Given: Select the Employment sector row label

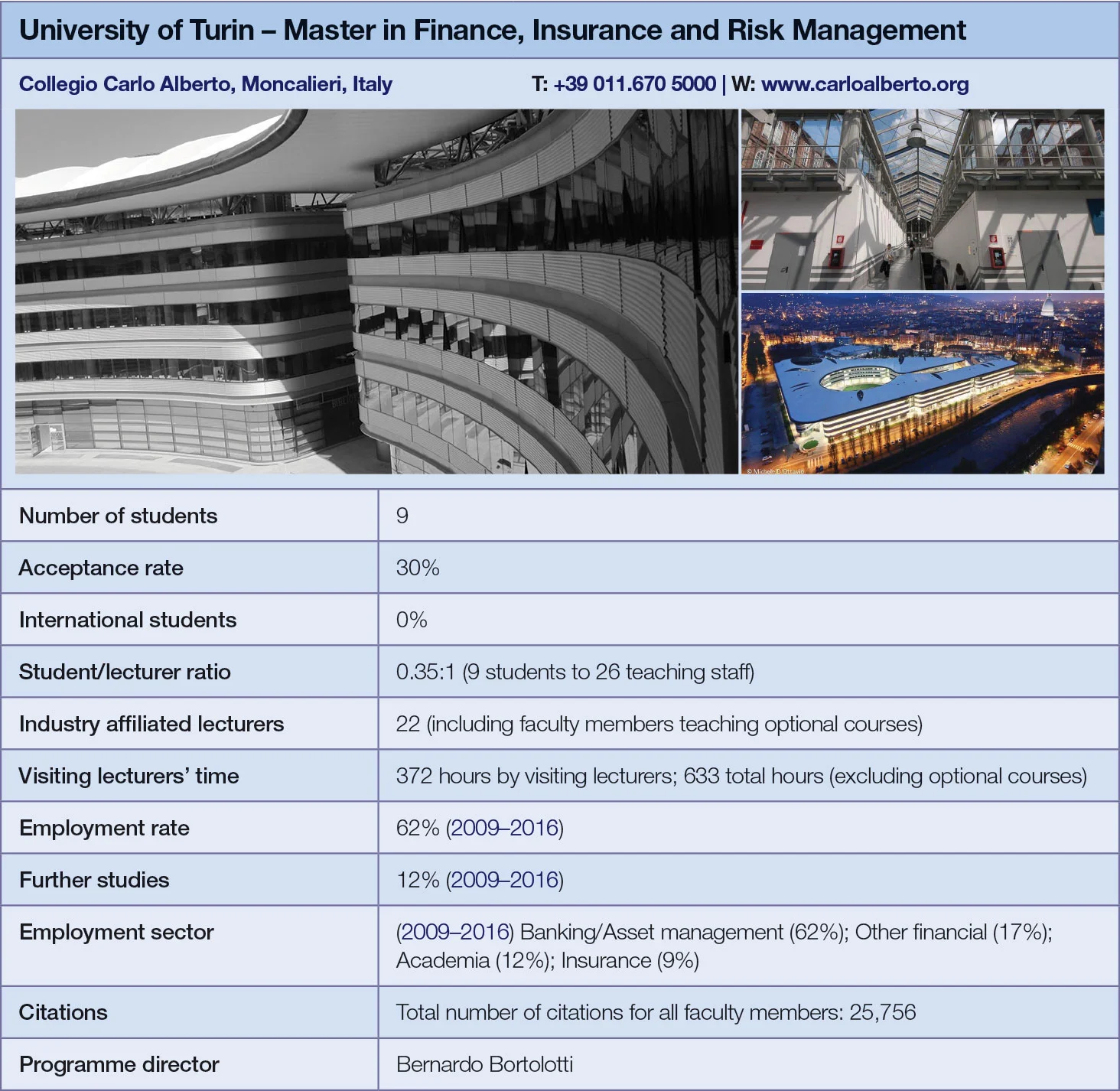Looking at the screenshot, I should click(116, 932).
